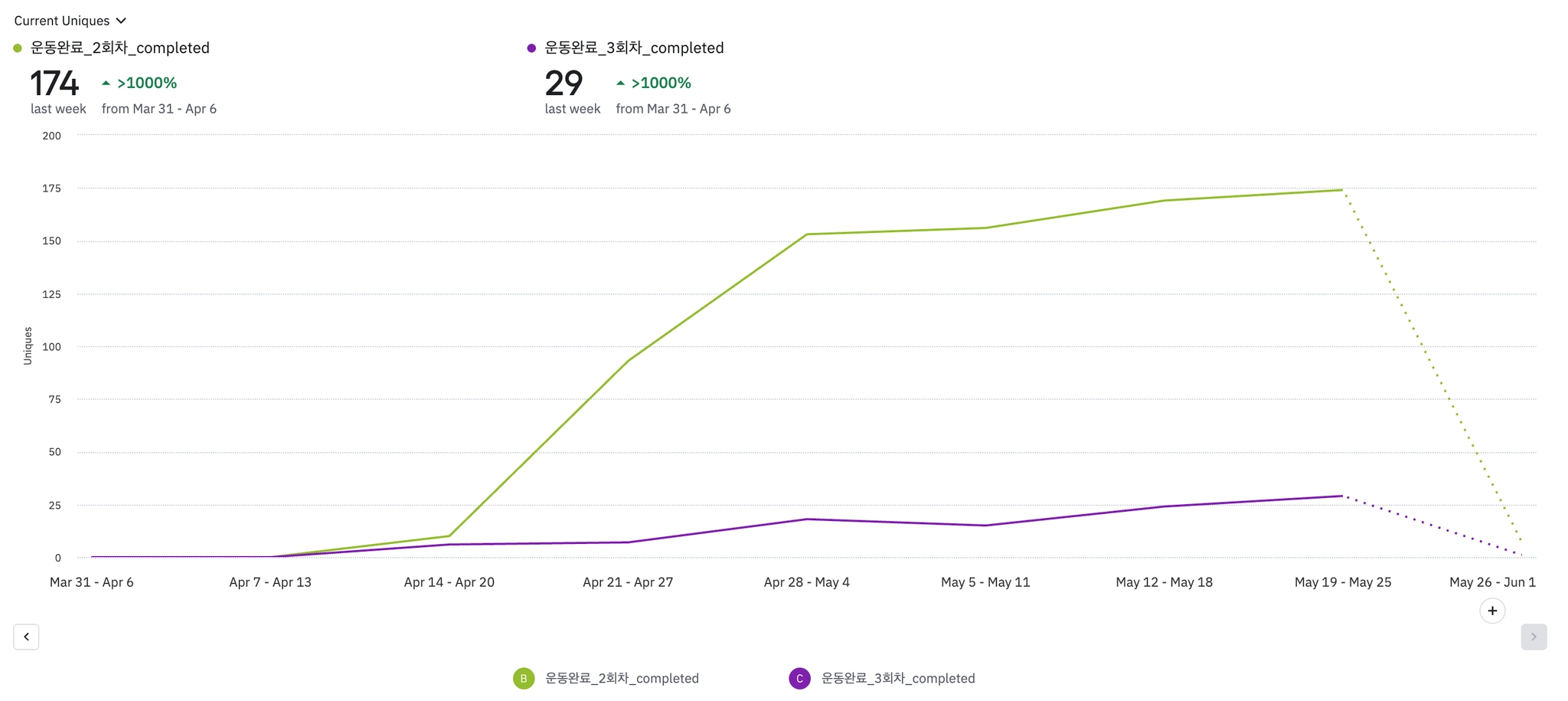
Task: Go to next chart page arrow
Action: coord(1534,637)
